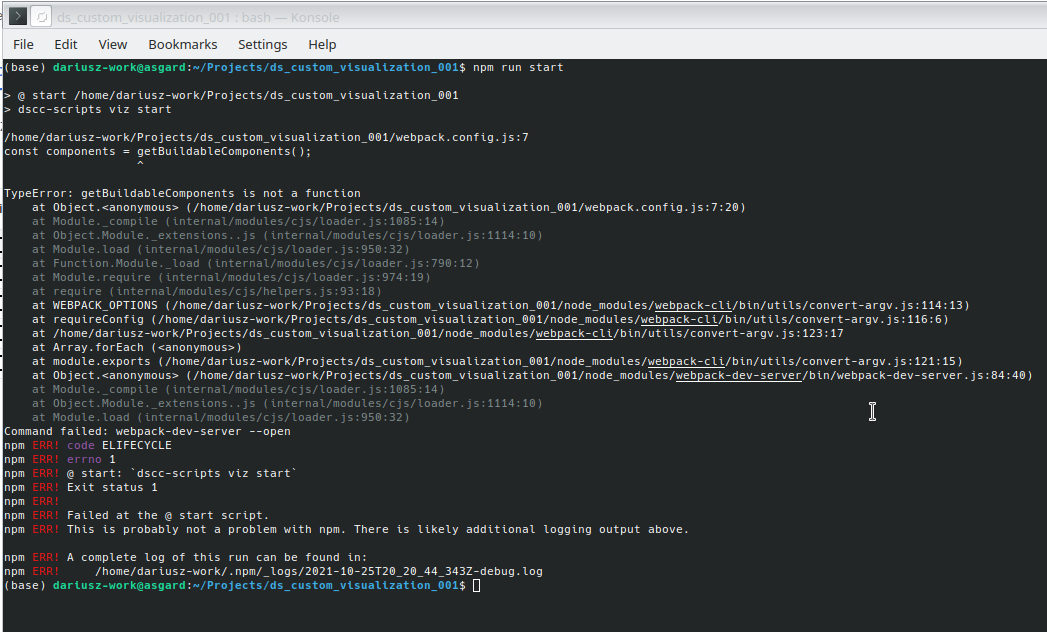
Task: Click the 'npm run start' command text
Action: click(518, 67)
